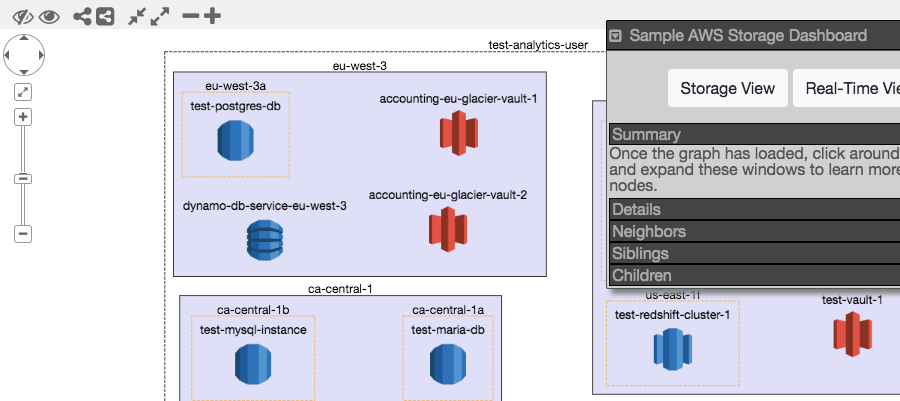Click the test-mysql-instance label text
This screenshot has height=401, width=900.
pyautogui.click(x=253, y=330)
